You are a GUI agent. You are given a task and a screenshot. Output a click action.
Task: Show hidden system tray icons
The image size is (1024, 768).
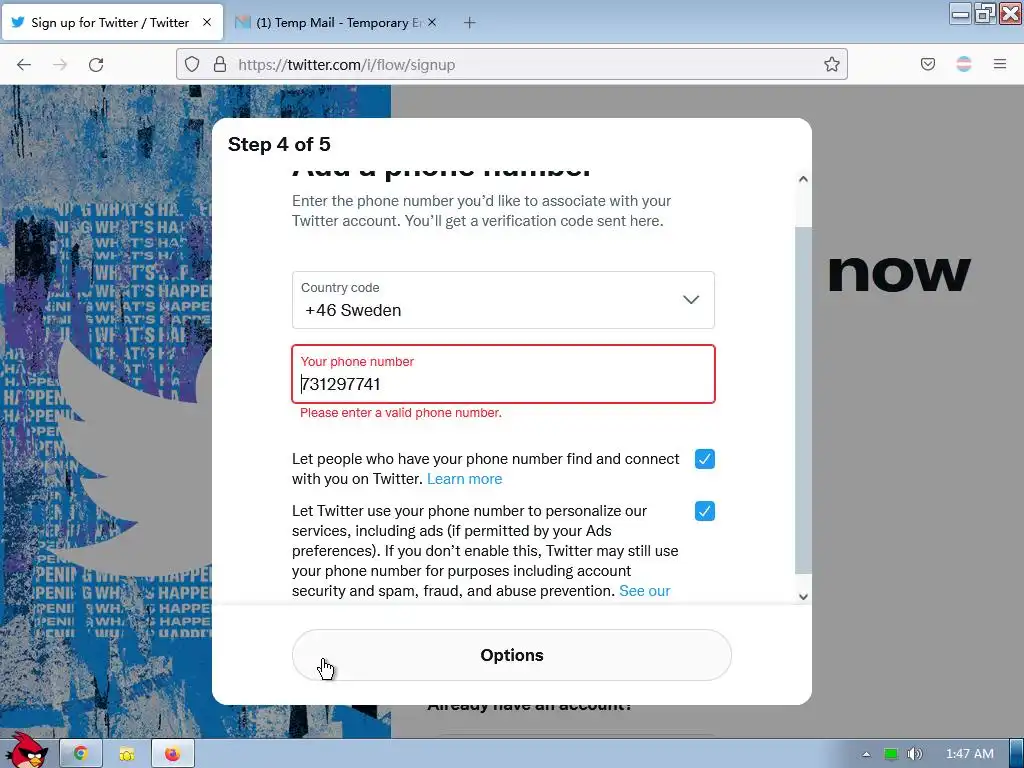coord(866,754)
